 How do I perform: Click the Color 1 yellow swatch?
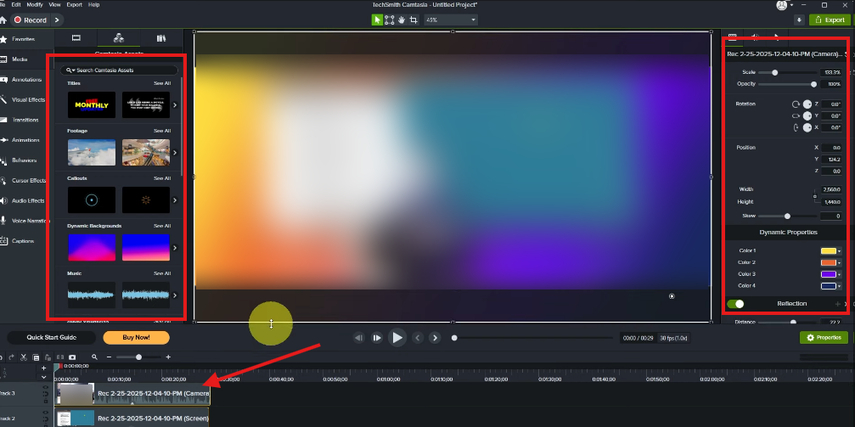click(x=828, y=251)
